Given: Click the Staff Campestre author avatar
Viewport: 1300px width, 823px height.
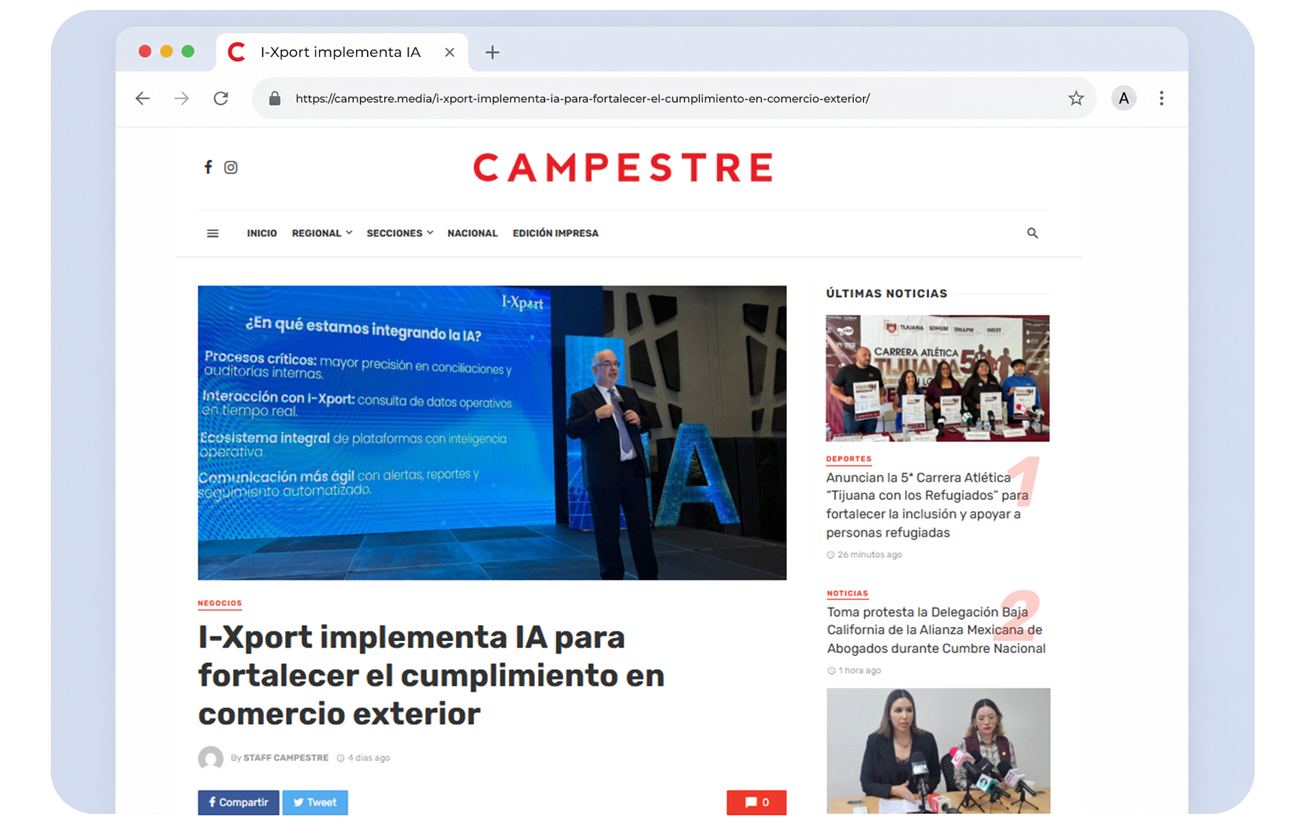Looking at the screenshot, I should click(x=210, y=758).
